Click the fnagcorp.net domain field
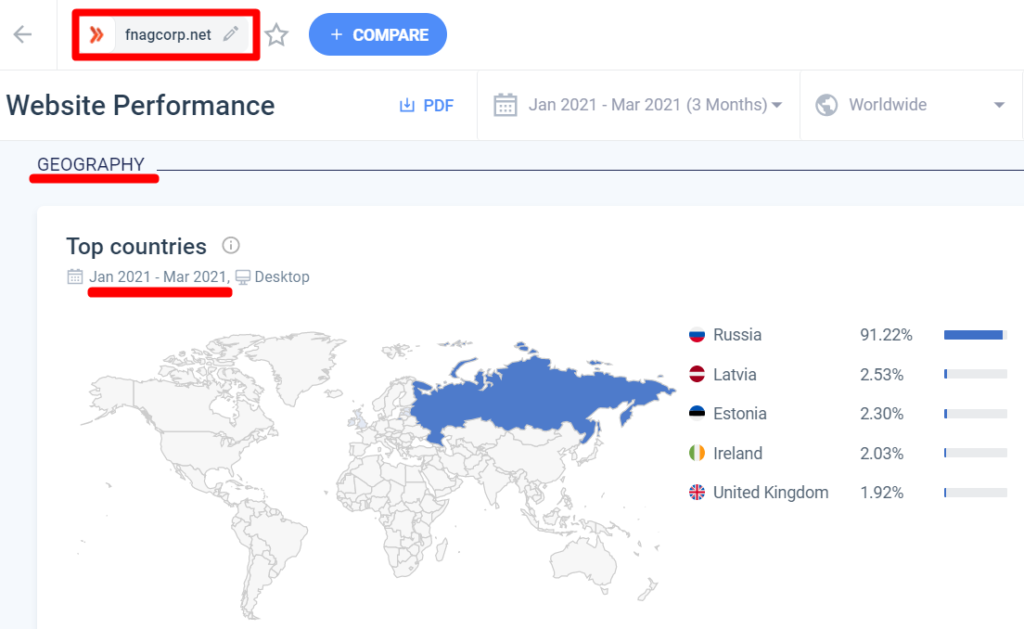 [x=167, y=35]
